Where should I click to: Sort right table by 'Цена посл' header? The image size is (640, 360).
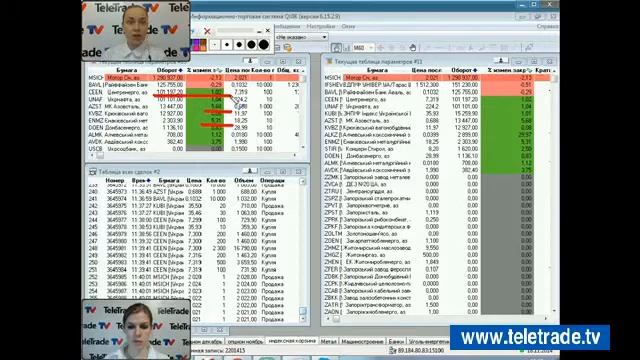point(426,70)
